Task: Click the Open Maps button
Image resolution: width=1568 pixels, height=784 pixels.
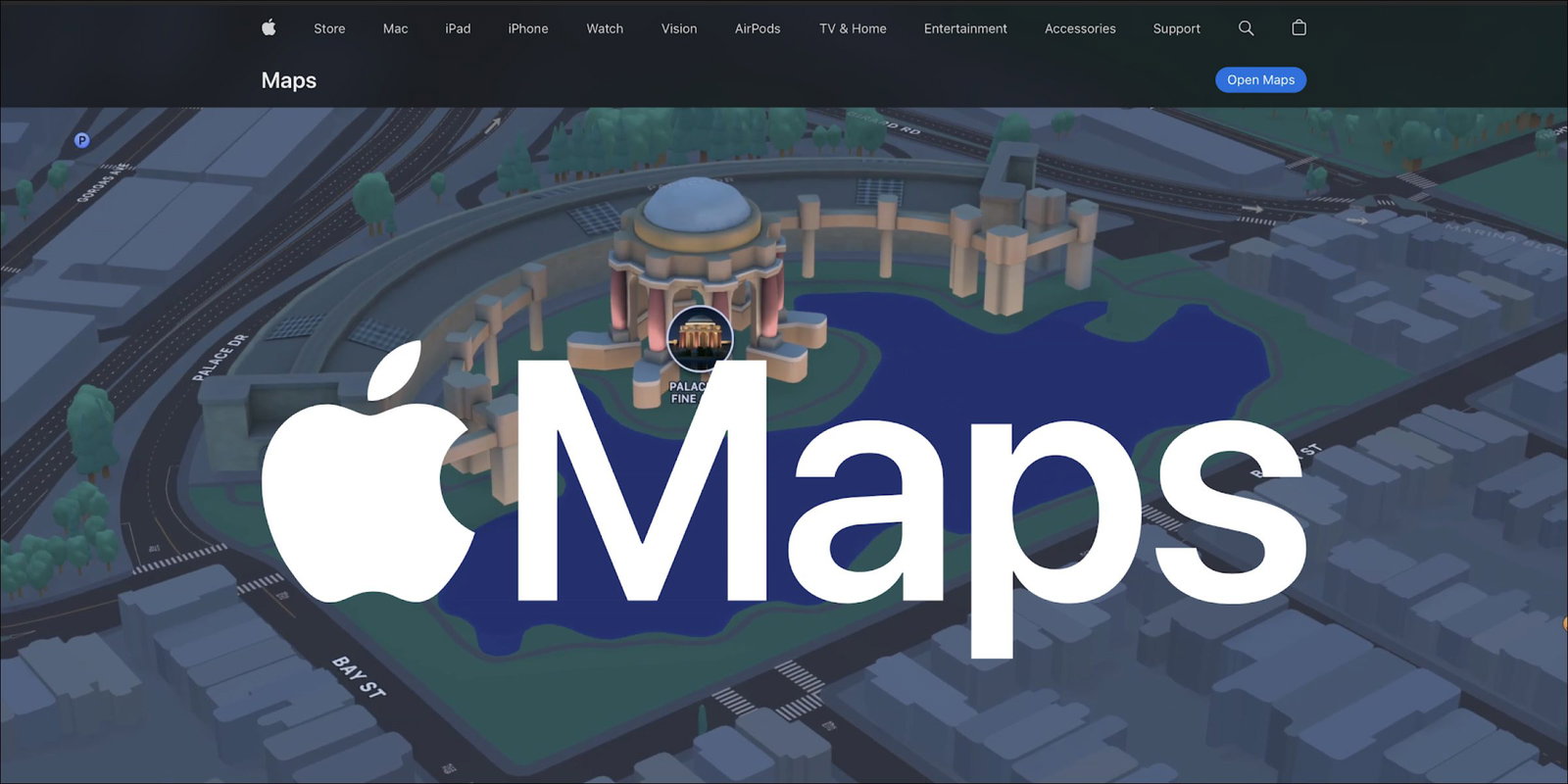Action: [1260, 80]
